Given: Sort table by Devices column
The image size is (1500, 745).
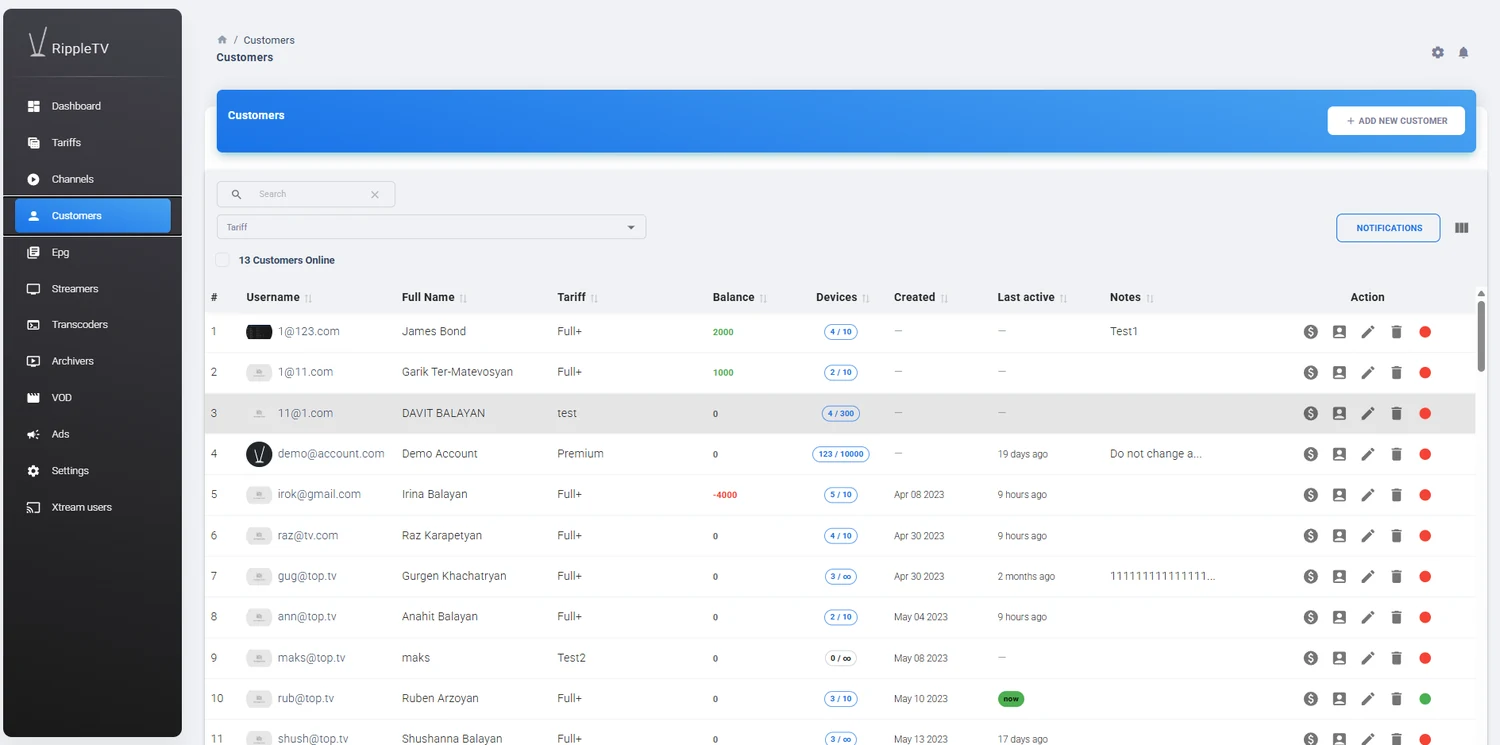Looking at the screenshot, I should 843,297.
